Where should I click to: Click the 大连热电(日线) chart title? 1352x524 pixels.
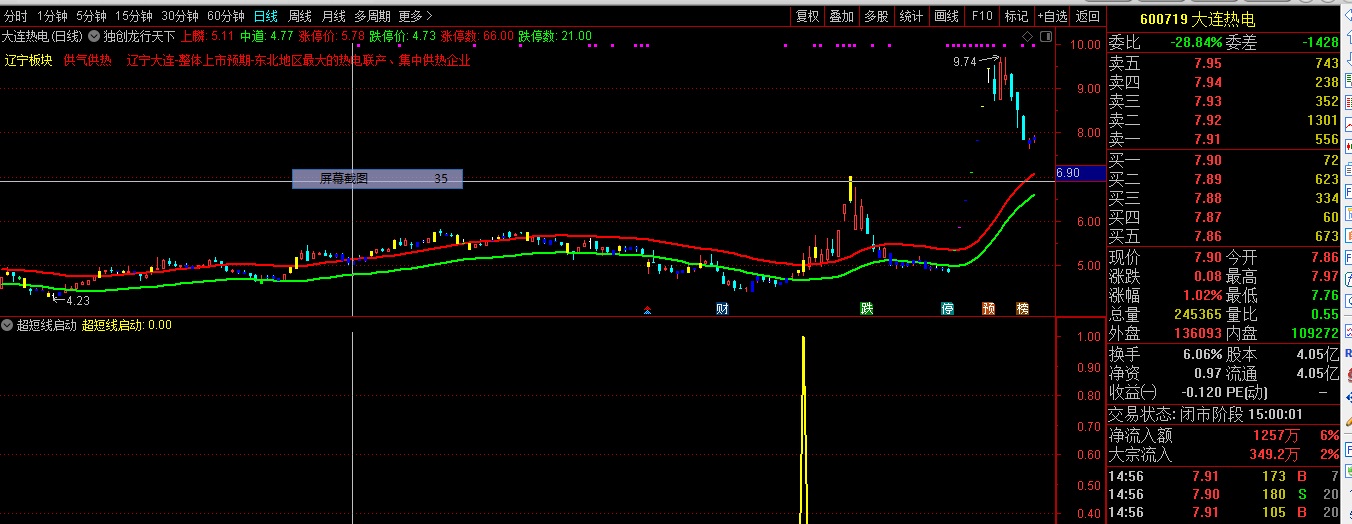tap(43, 36)
